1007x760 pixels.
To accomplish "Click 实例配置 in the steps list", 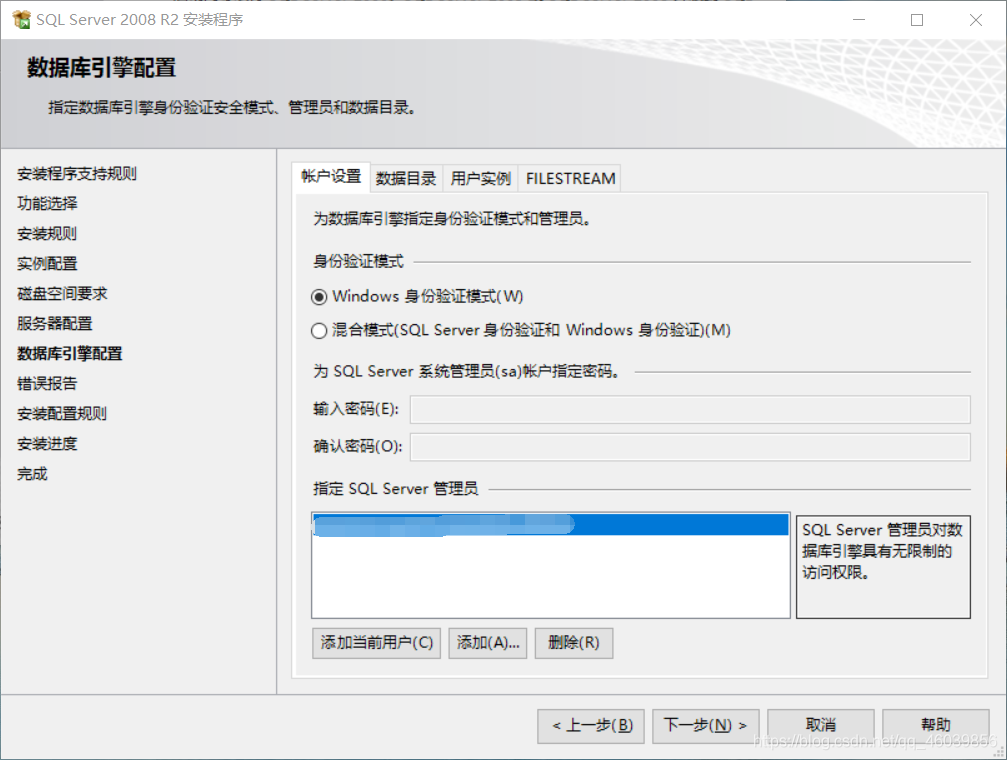I will [47, 264].
